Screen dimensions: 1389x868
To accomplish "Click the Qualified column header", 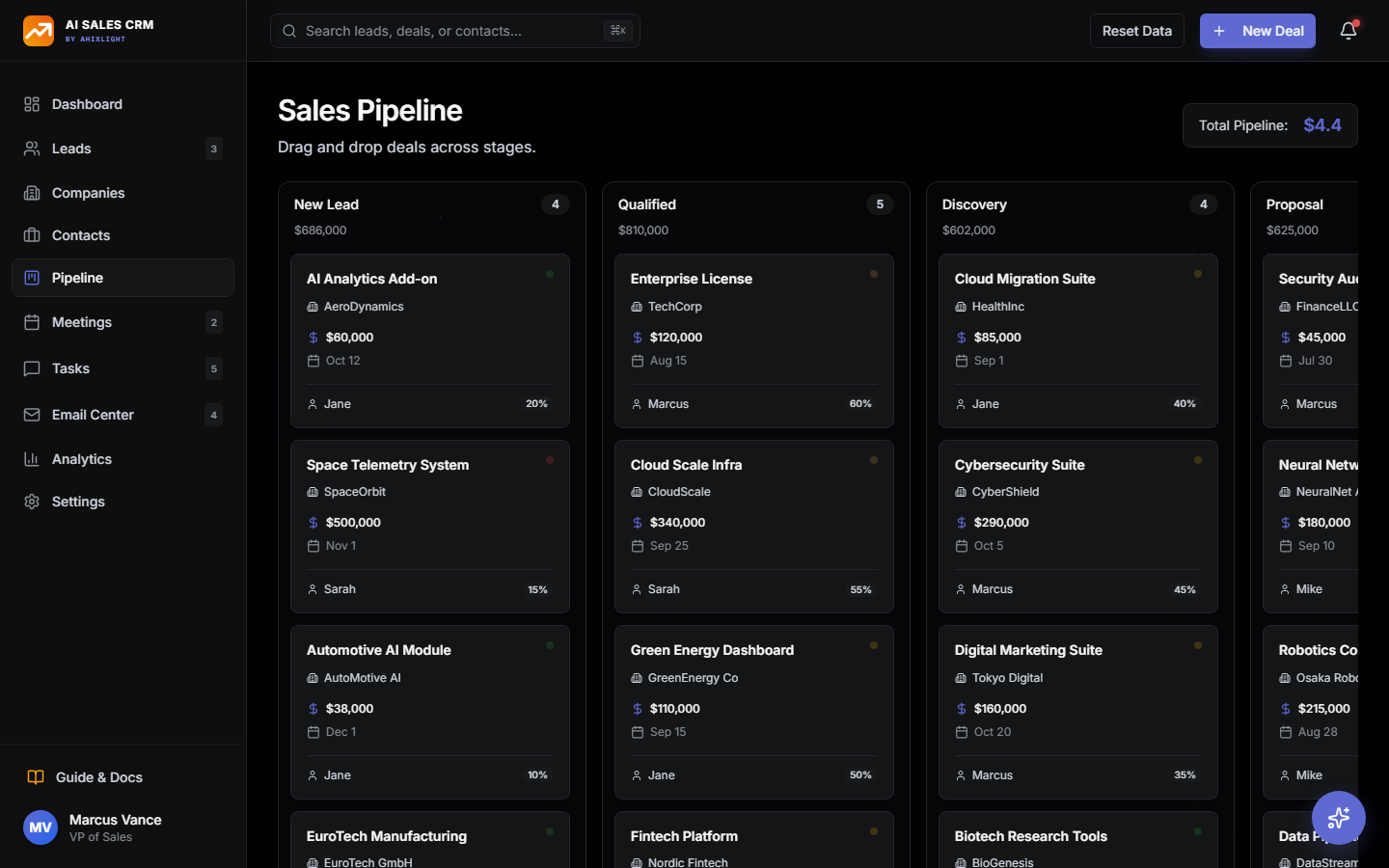I will click(647, 204).
